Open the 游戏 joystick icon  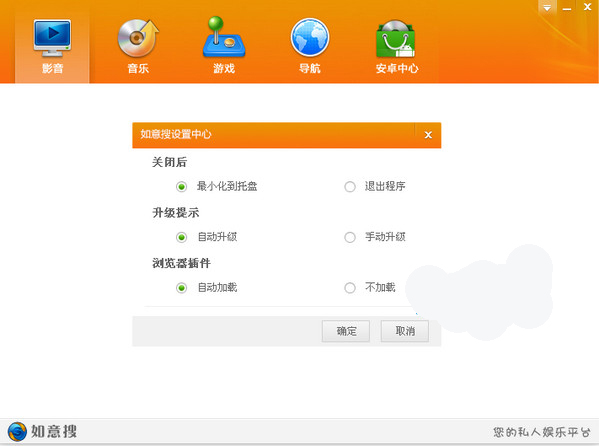[x=224, y=37]
